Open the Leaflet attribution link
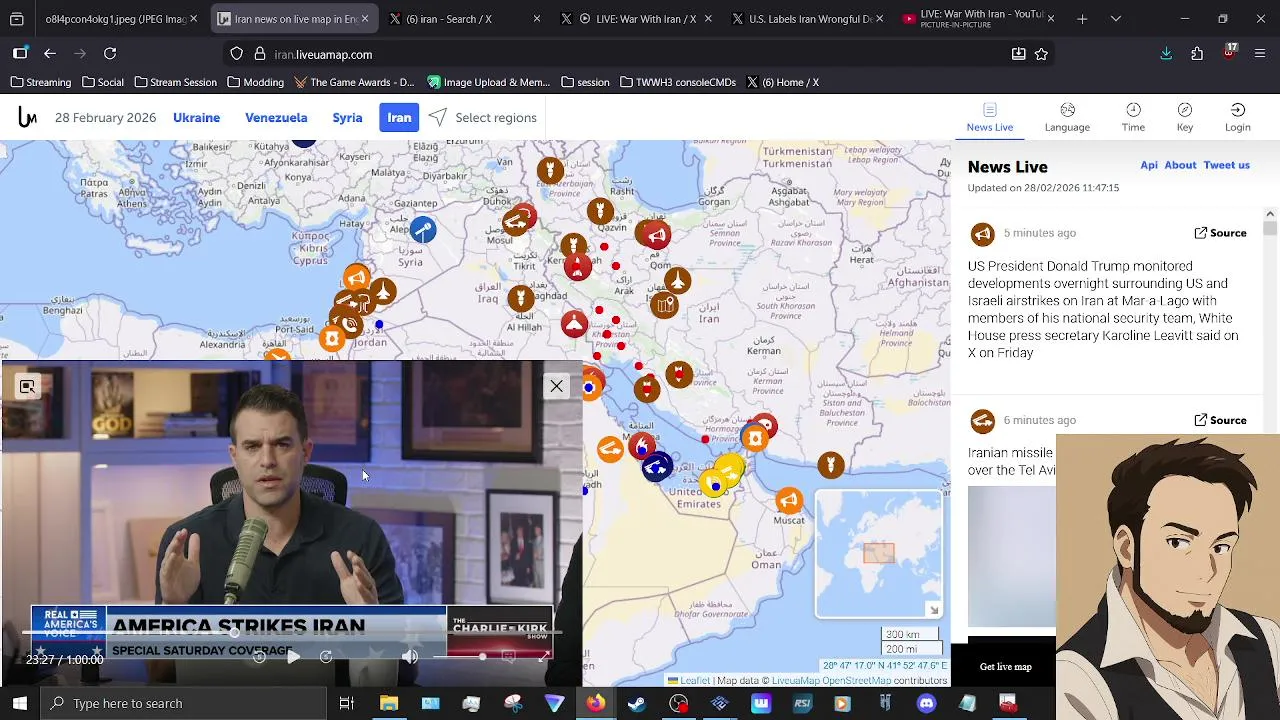Viewport: 1280px width, 720px height. (x=695, y=681)
